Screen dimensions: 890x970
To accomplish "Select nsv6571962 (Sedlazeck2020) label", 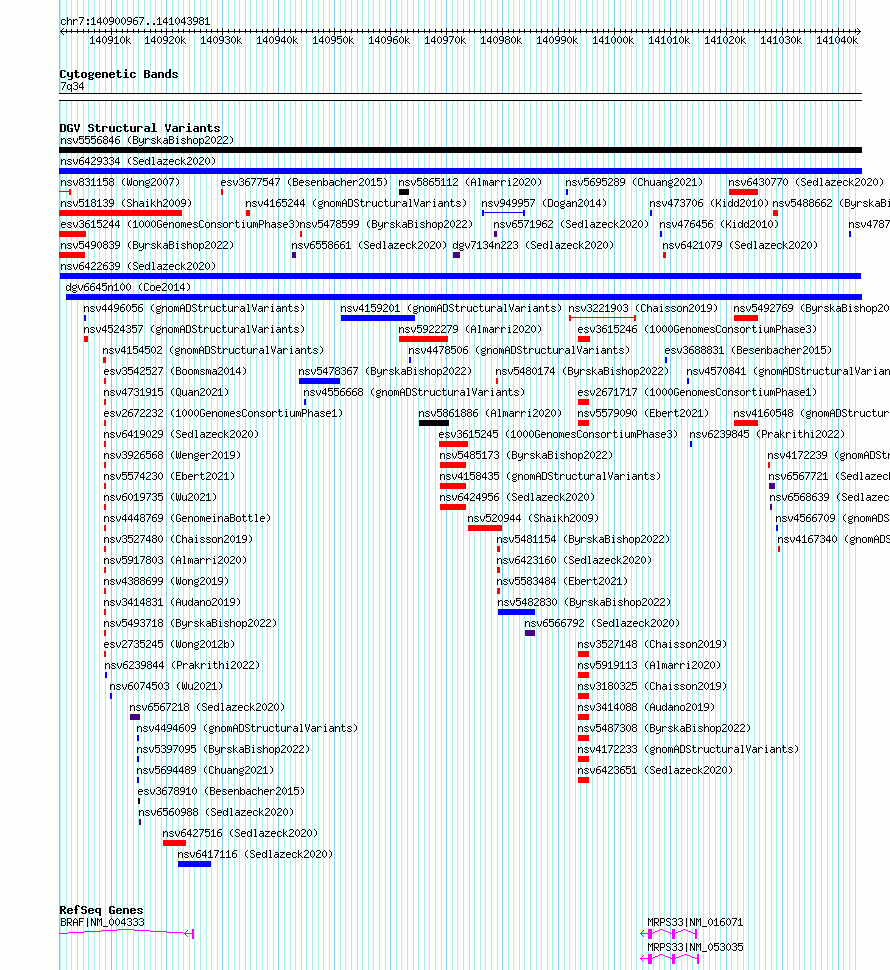I will pos(571,224).
